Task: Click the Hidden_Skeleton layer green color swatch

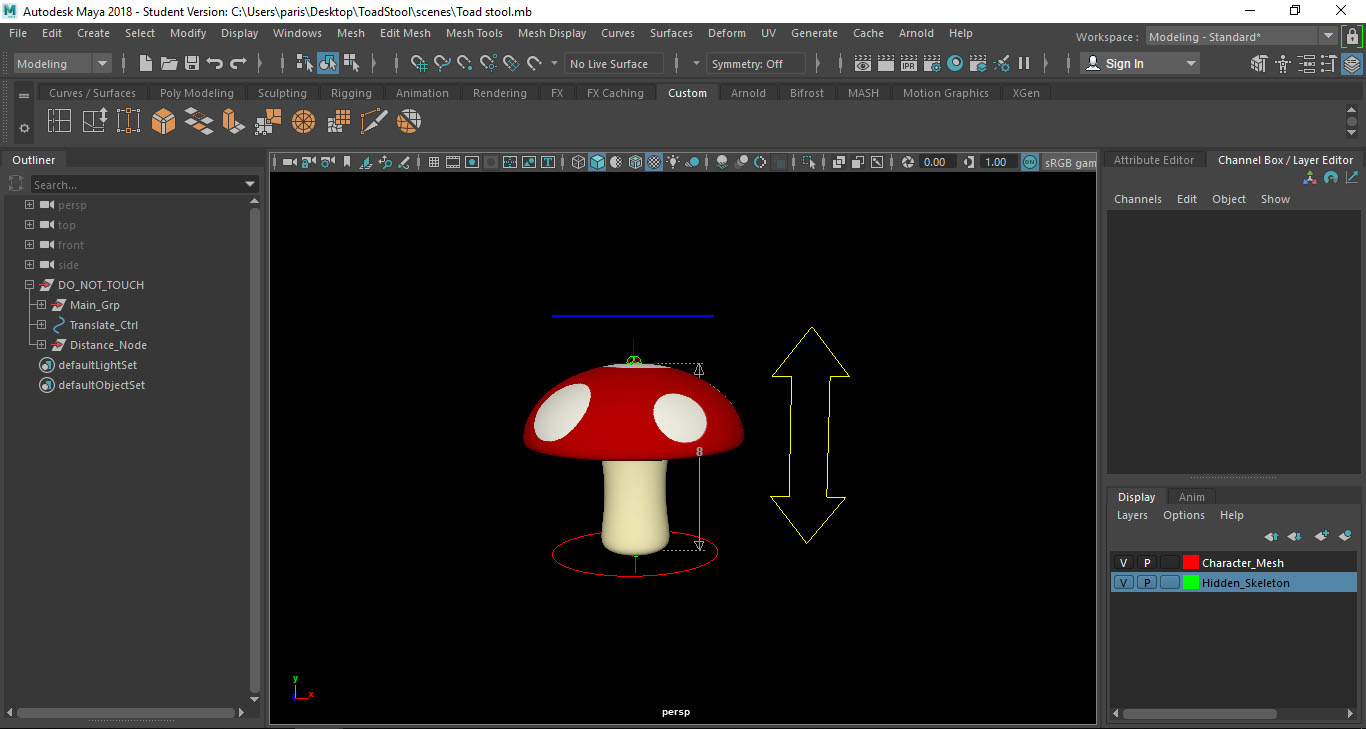Action: click(x=1189, y=582)
